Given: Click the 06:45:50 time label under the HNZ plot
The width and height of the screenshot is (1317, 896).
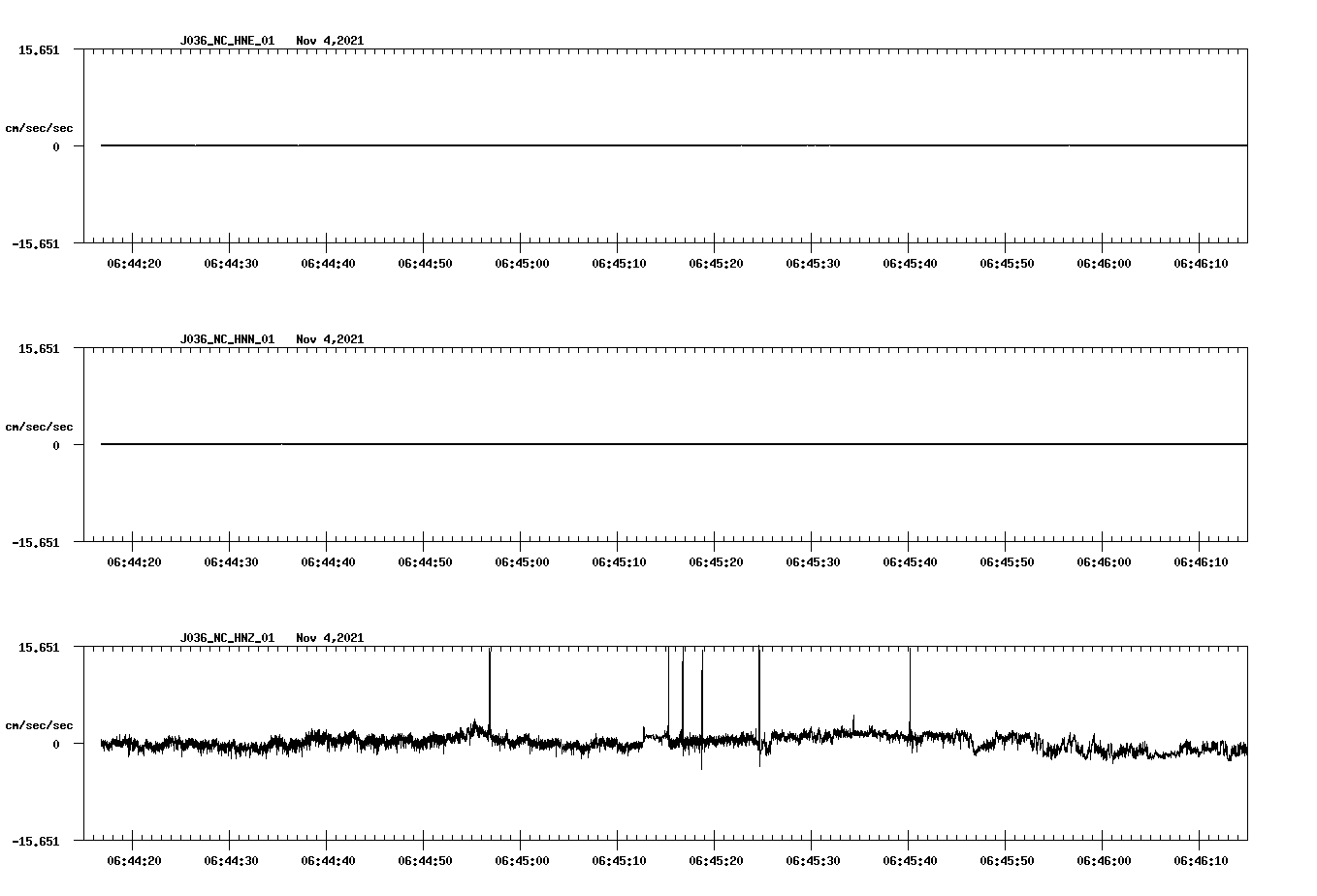Looking at the screenshot, I should coord(1007,861).
